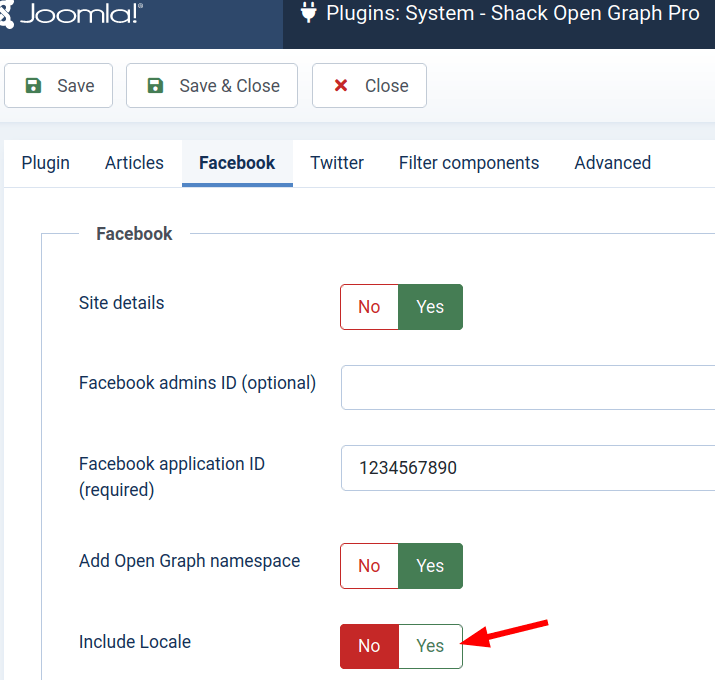Viewport: 715px width, 680px height.
Task: Set Add Open Graph namespace to Yes
Action: coord(430,566)
